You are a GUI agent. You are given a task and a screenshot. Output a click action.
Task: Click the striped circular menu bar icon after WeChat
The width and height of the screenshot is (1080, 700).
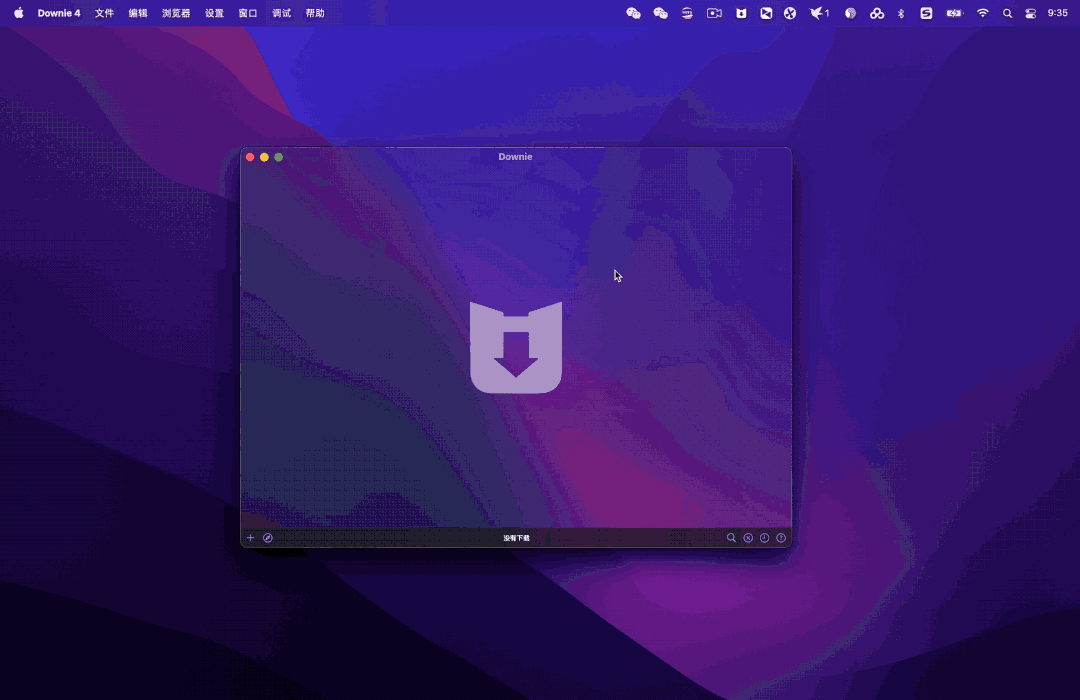point(687,13)
